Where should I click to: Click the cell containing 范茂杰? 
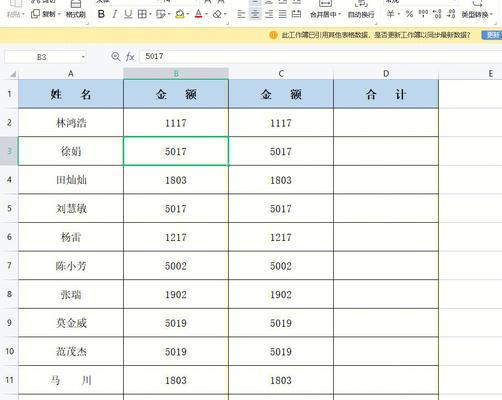click(71, 351)
